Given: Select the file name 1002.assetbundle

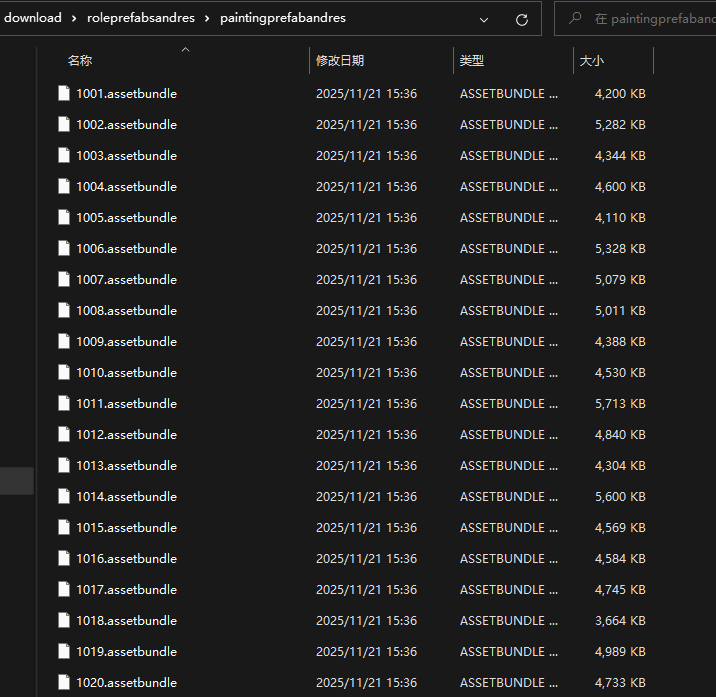Looking at the screenshot, I should (126, 125).
